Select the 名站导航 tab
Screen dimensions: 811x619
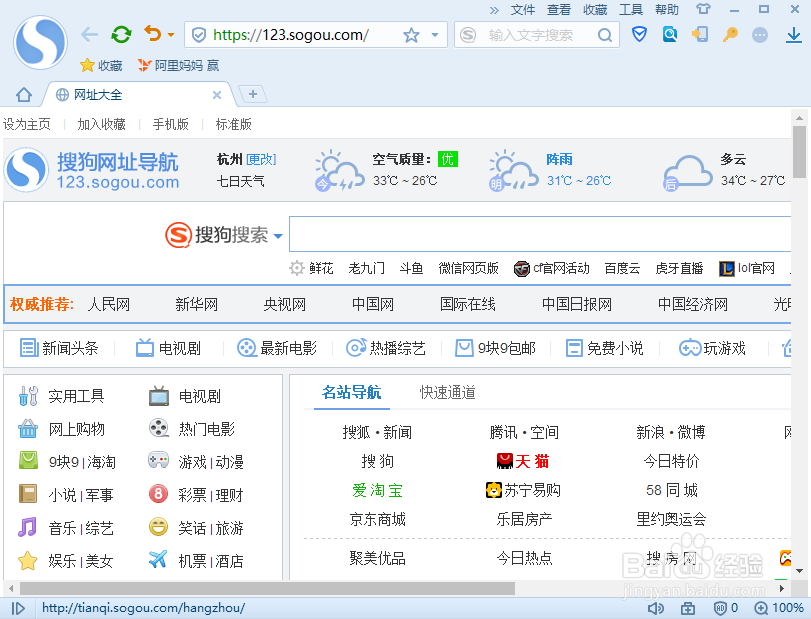351,392
